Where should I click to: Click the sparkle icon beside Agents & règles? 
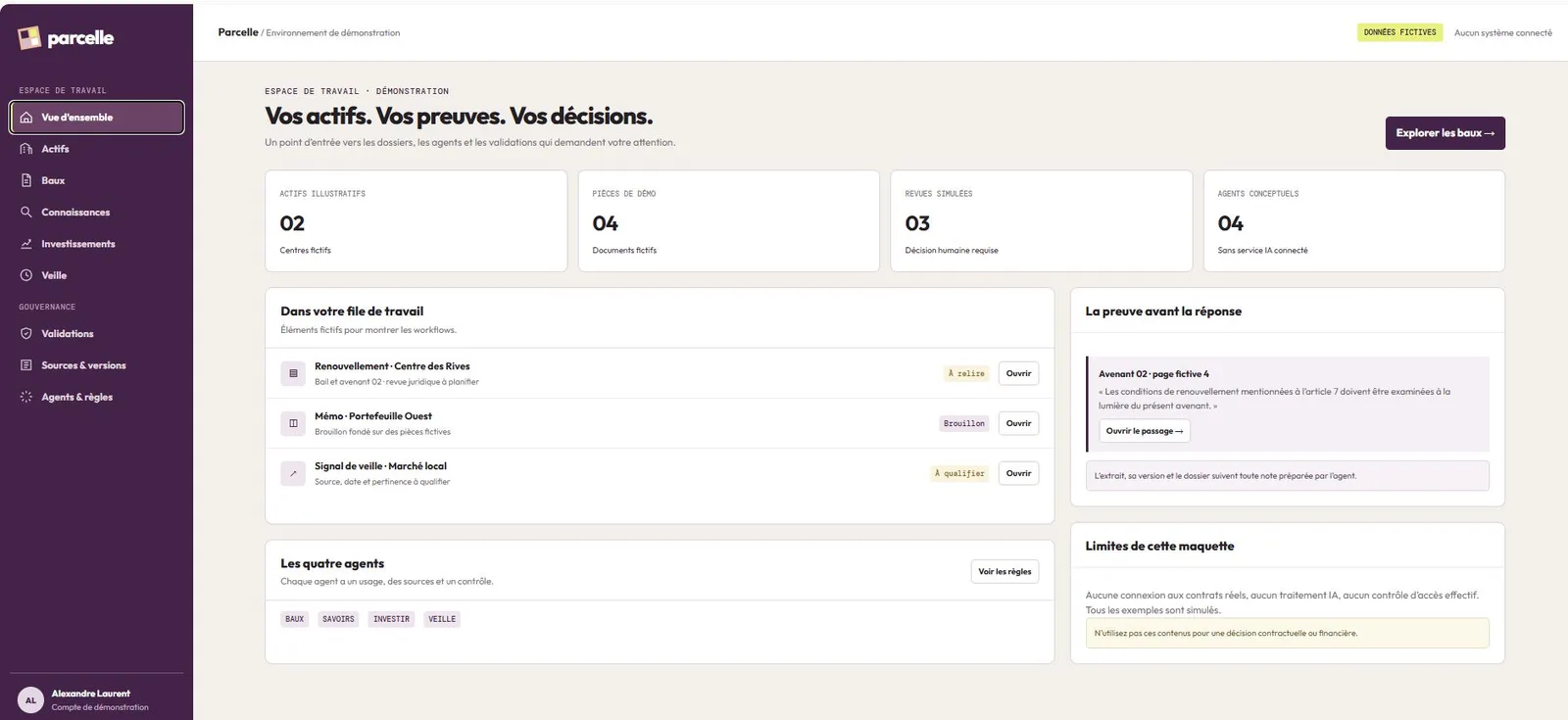coord(26,397)
